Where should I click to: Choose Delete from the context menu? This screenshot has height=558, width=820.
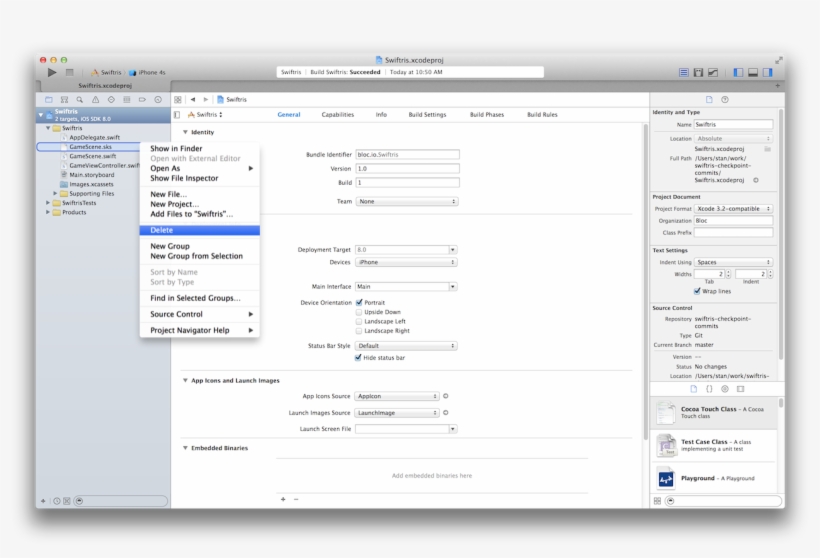[200, 230]
